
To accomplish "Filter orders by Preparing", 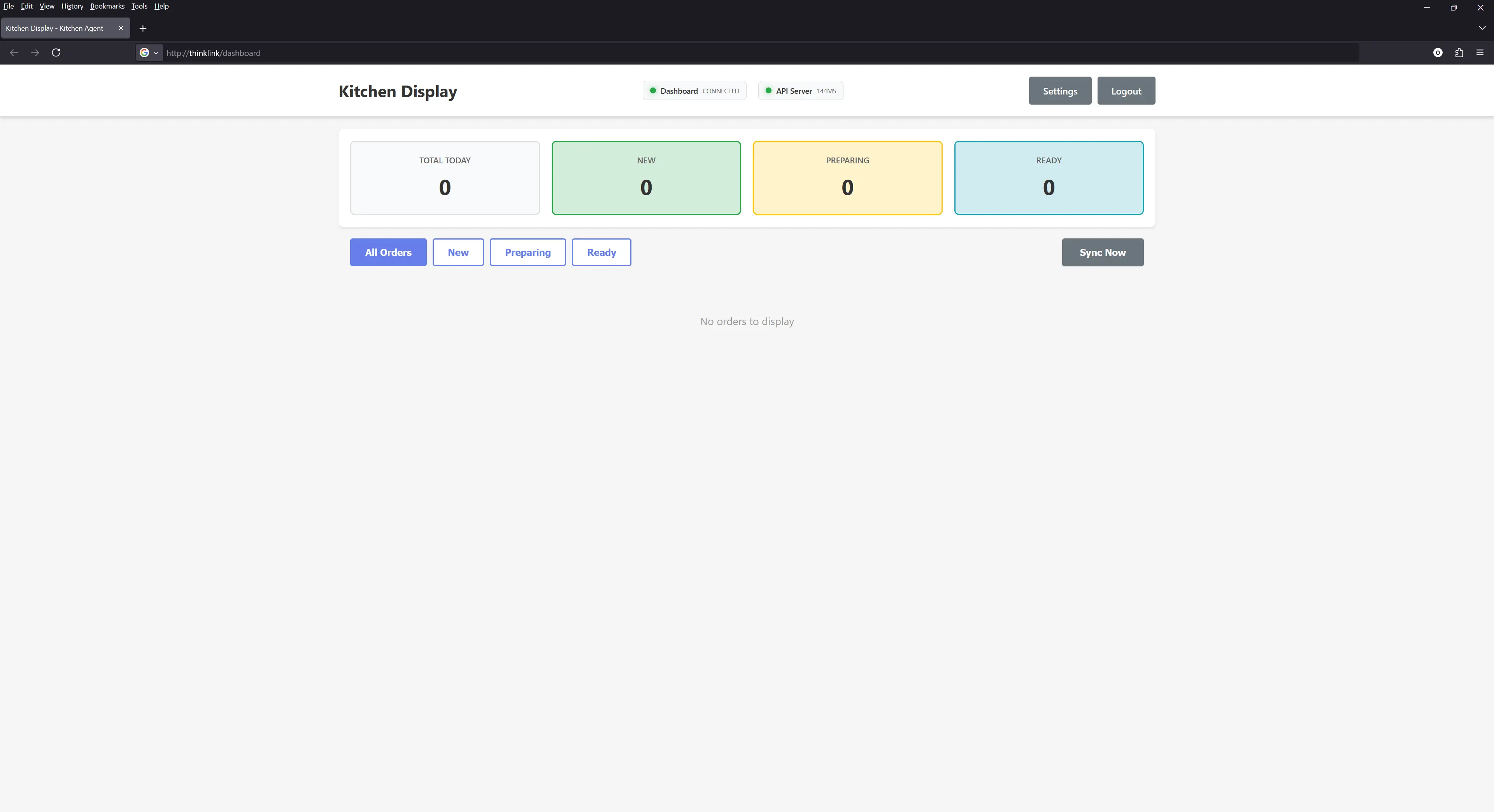I will click(527, 252).
